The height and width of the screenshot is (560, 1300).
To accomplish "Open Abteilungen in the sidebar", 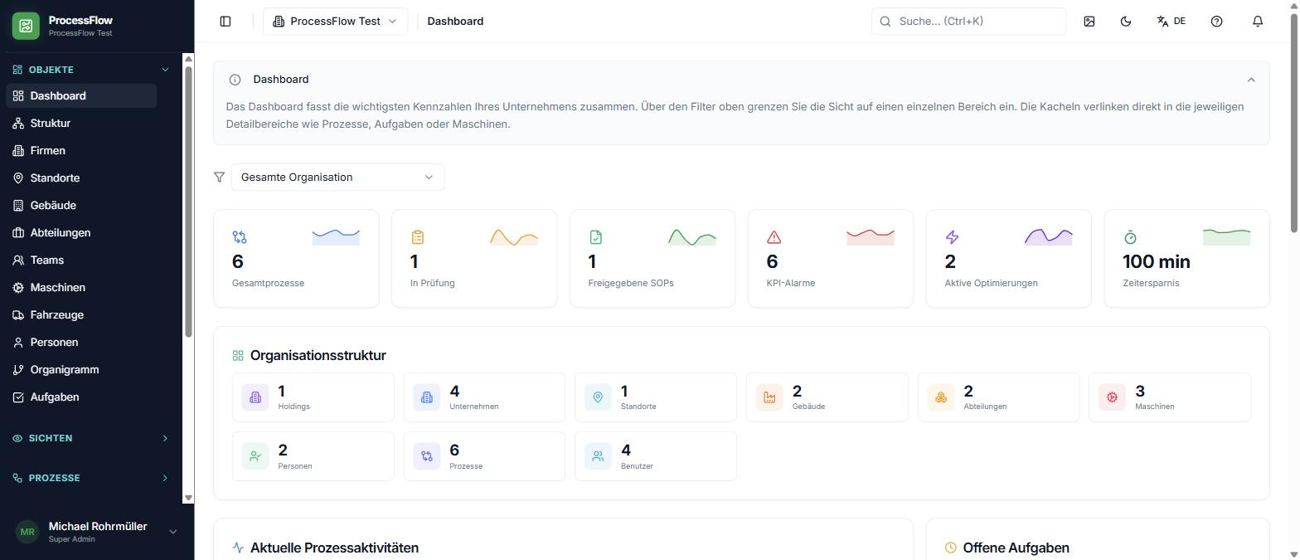I will coord(82,233).
